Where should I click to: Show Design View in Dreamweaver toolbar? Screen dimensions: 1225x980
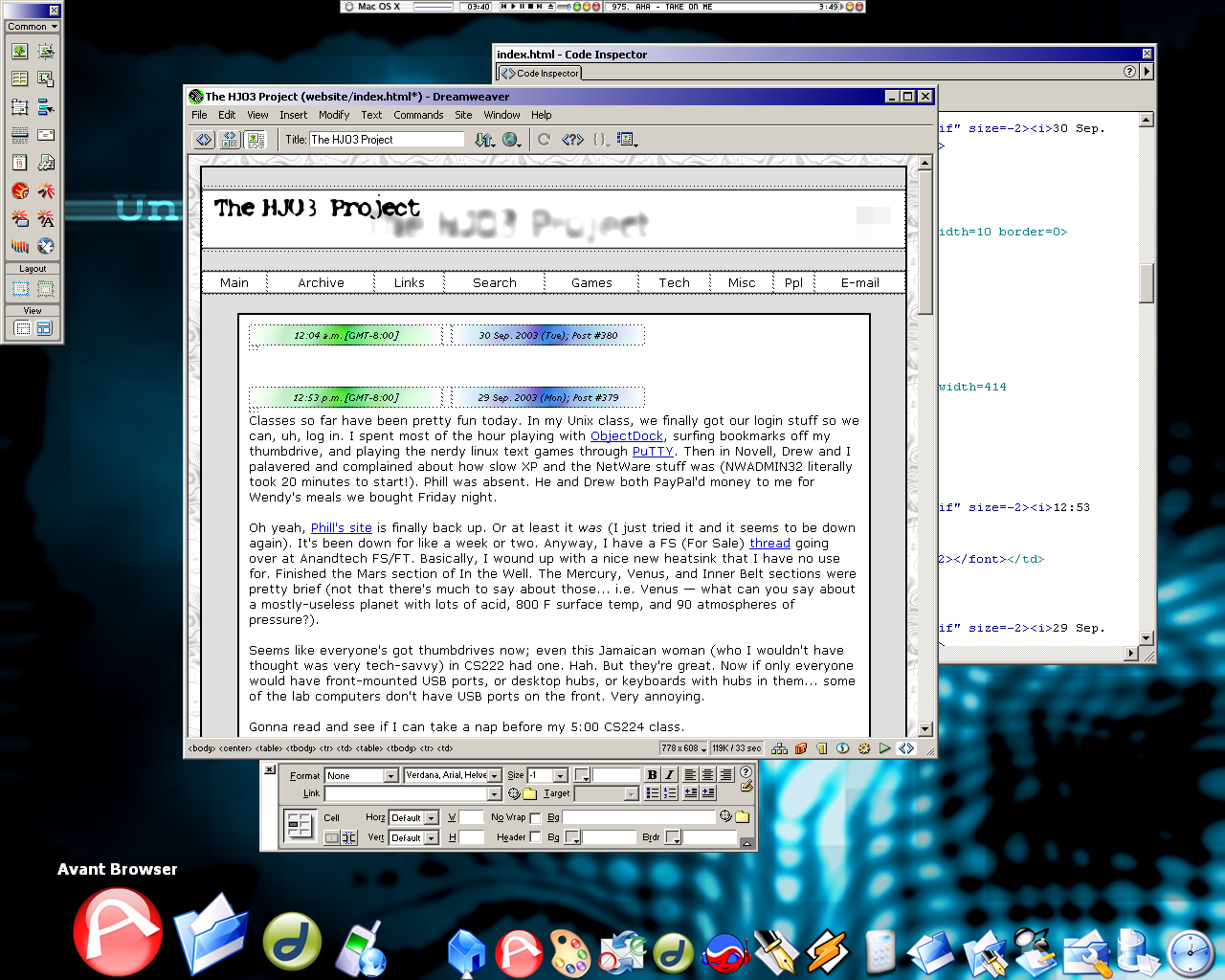point(256,140)
